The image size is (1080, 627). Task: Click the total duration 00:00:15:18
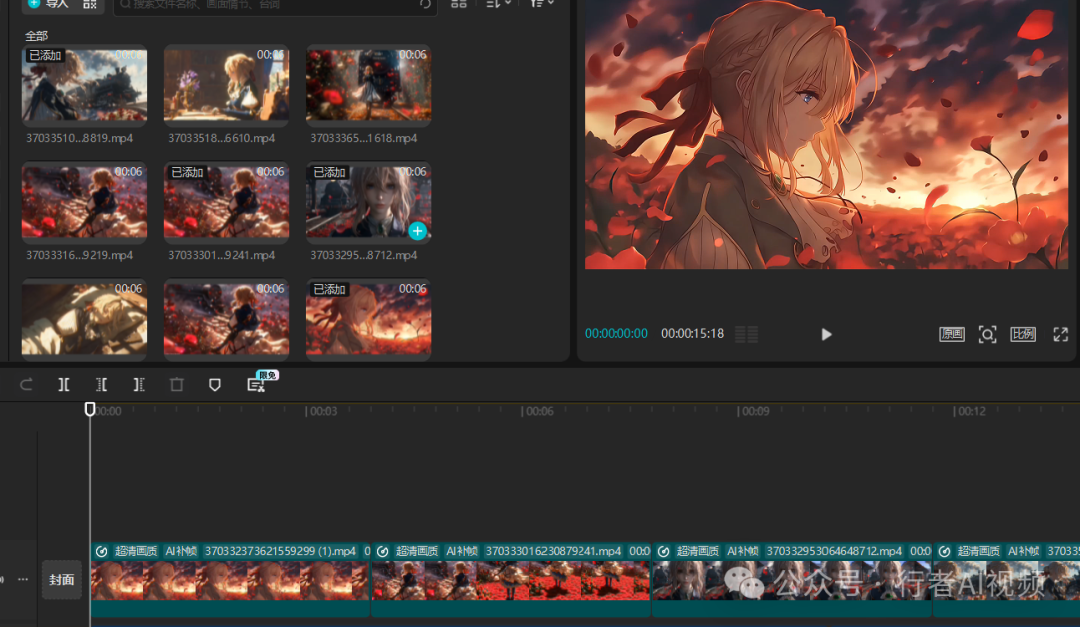click(x=692, y=333)
